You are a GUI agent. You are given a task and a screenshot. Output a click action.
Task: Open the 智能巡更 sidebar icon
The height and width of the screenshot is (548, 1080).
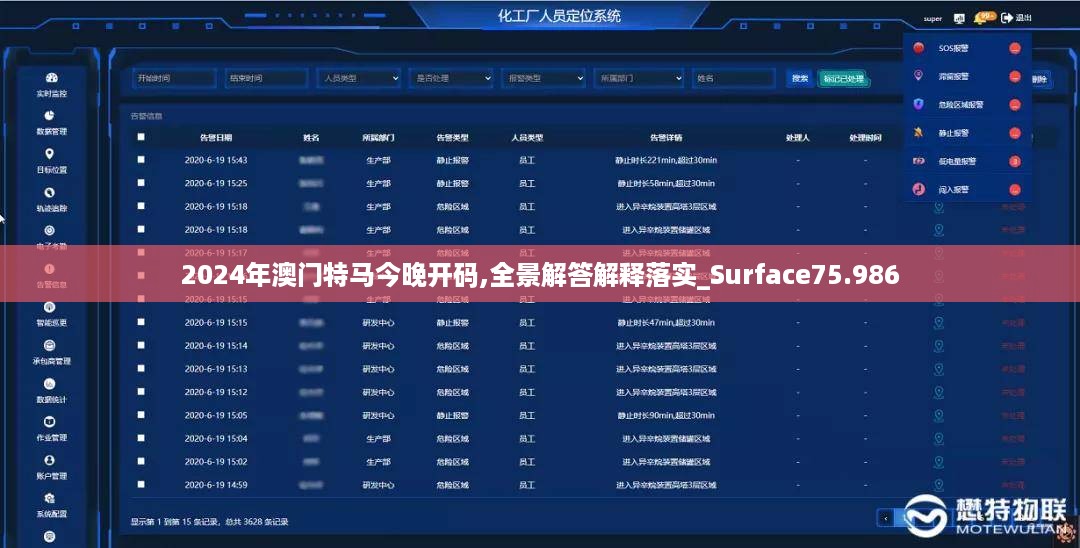(x=50, y=308)
